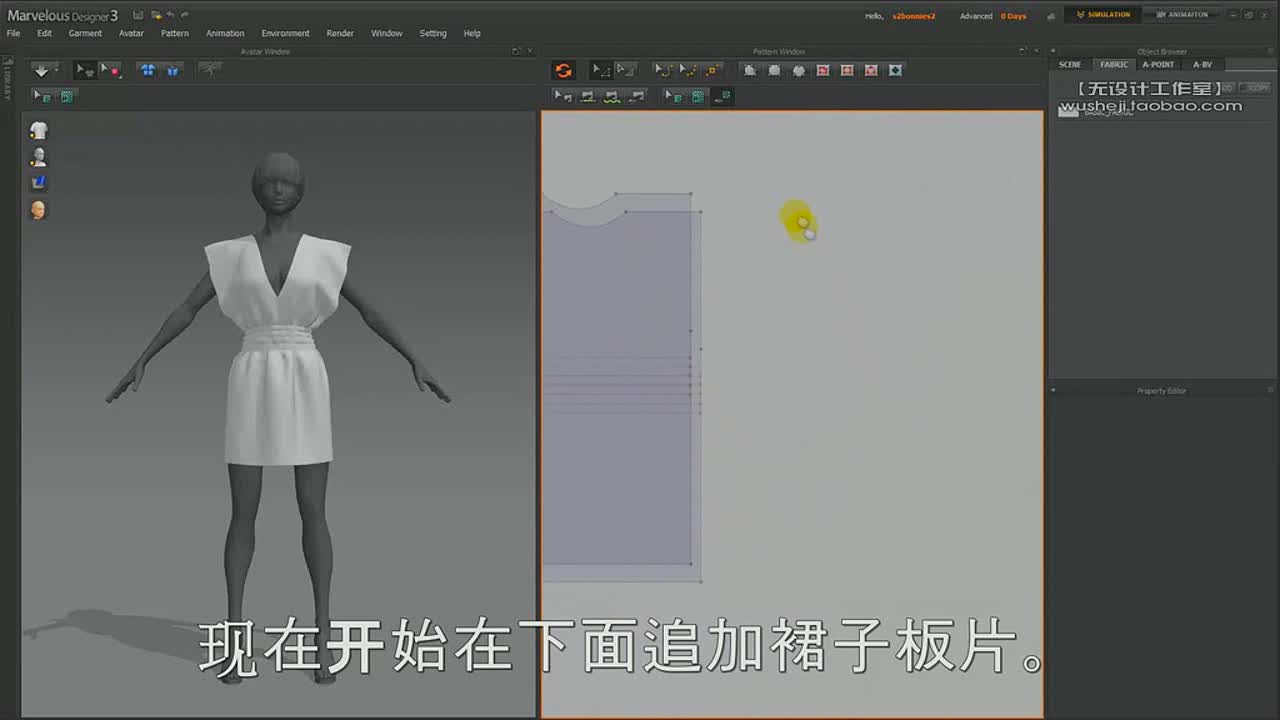Select the Dart tool icon
The width and height of the screenshot is (1280, 720).
[x=895, y=70]
